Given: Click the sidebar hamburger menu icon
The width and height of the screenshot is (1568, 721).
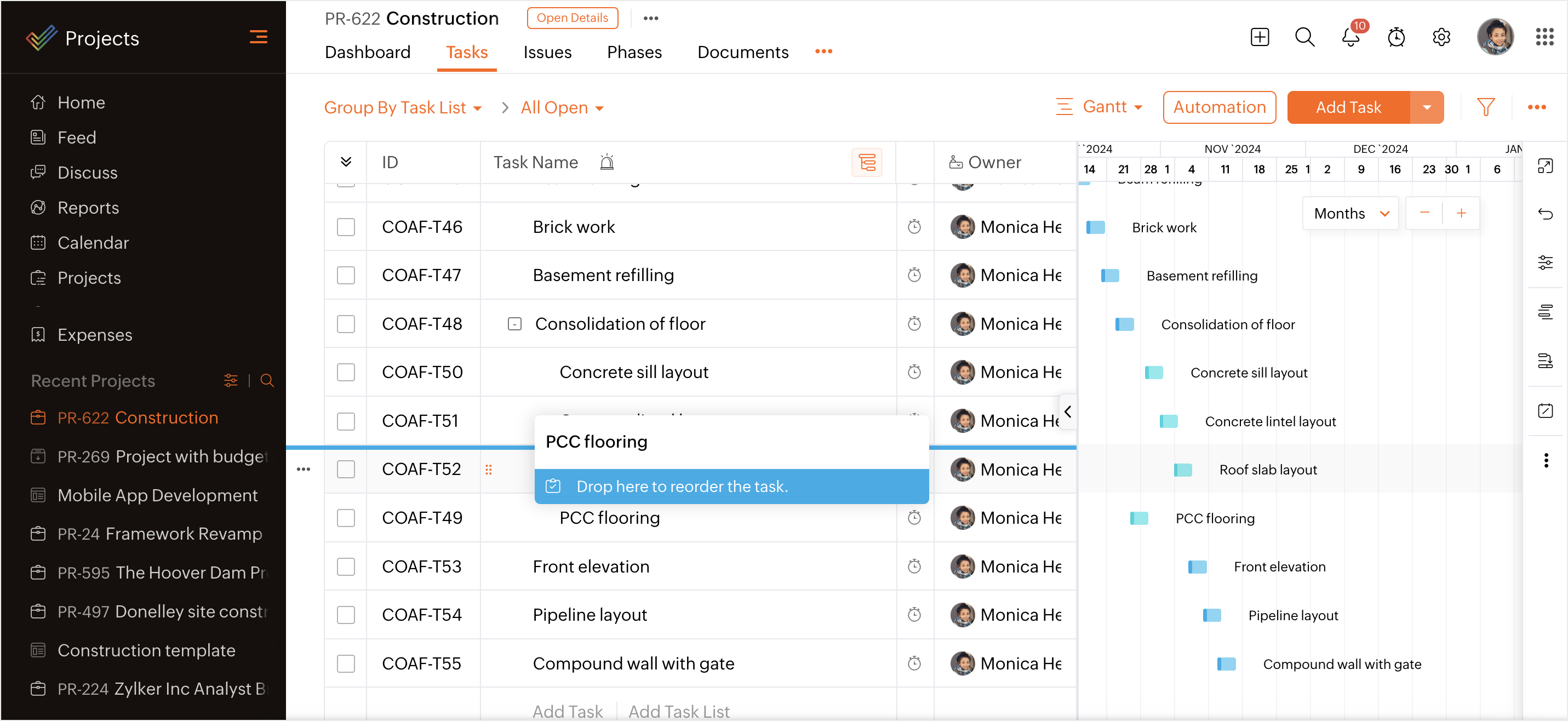Looking at the screenshot, I should tap(258, 37).
